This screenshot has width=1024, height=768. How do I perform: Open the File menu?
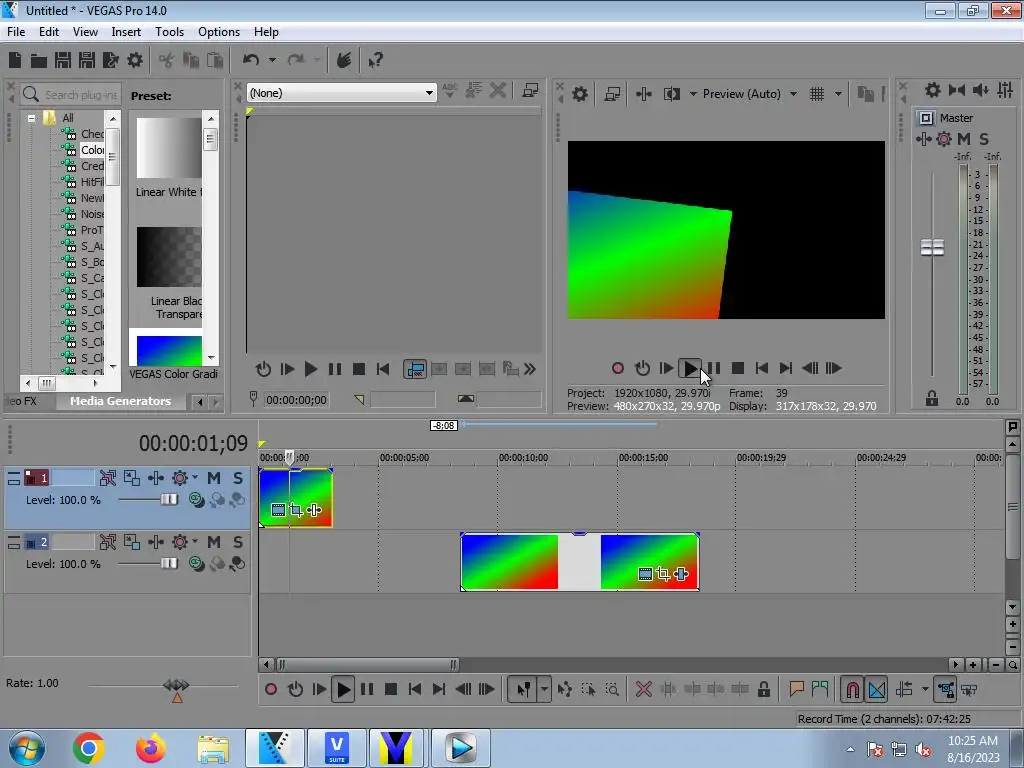pyautogui.click(x=16, y=32)
